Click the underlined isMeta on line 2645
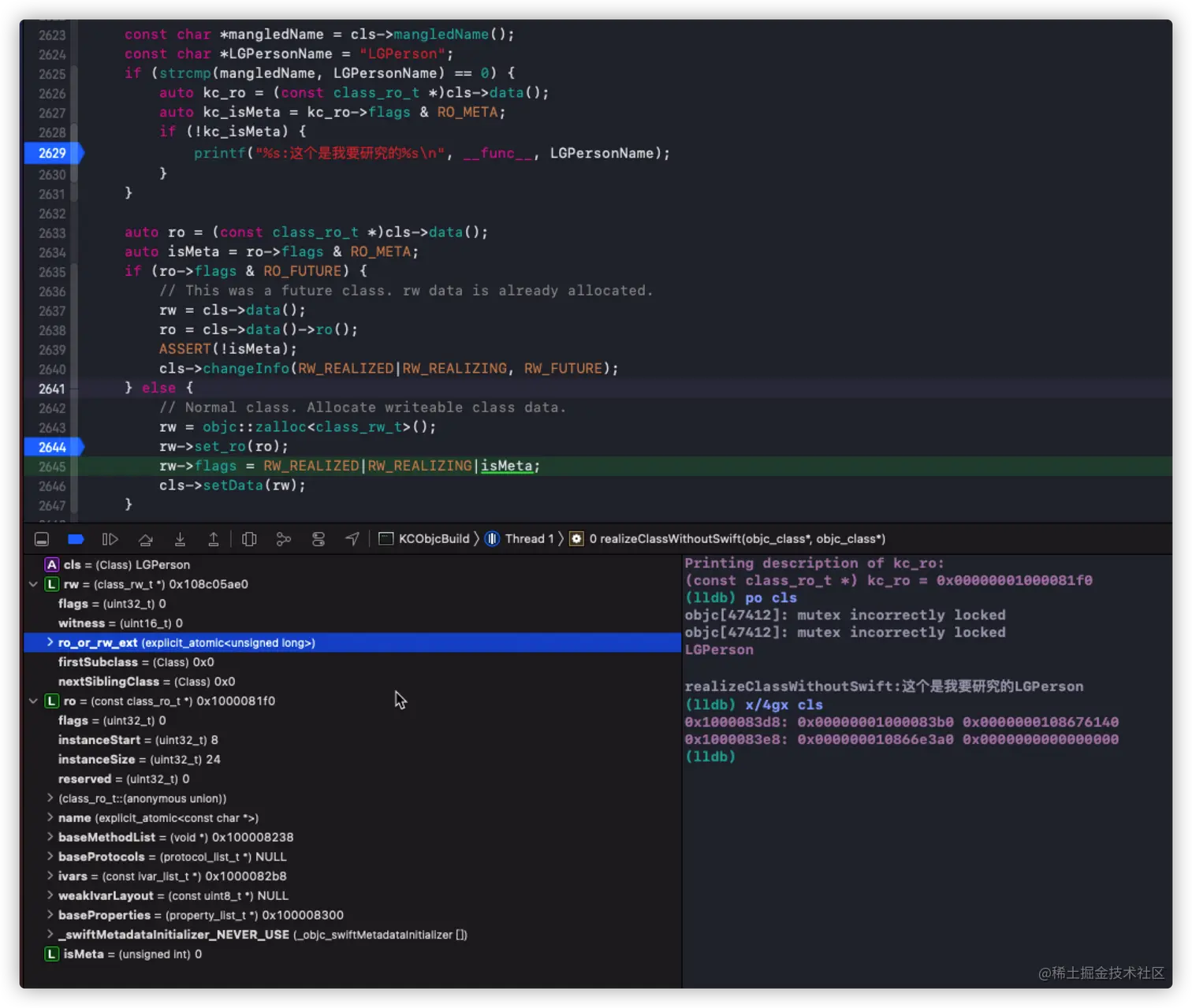The image size is (1192, 1008). 507,466
